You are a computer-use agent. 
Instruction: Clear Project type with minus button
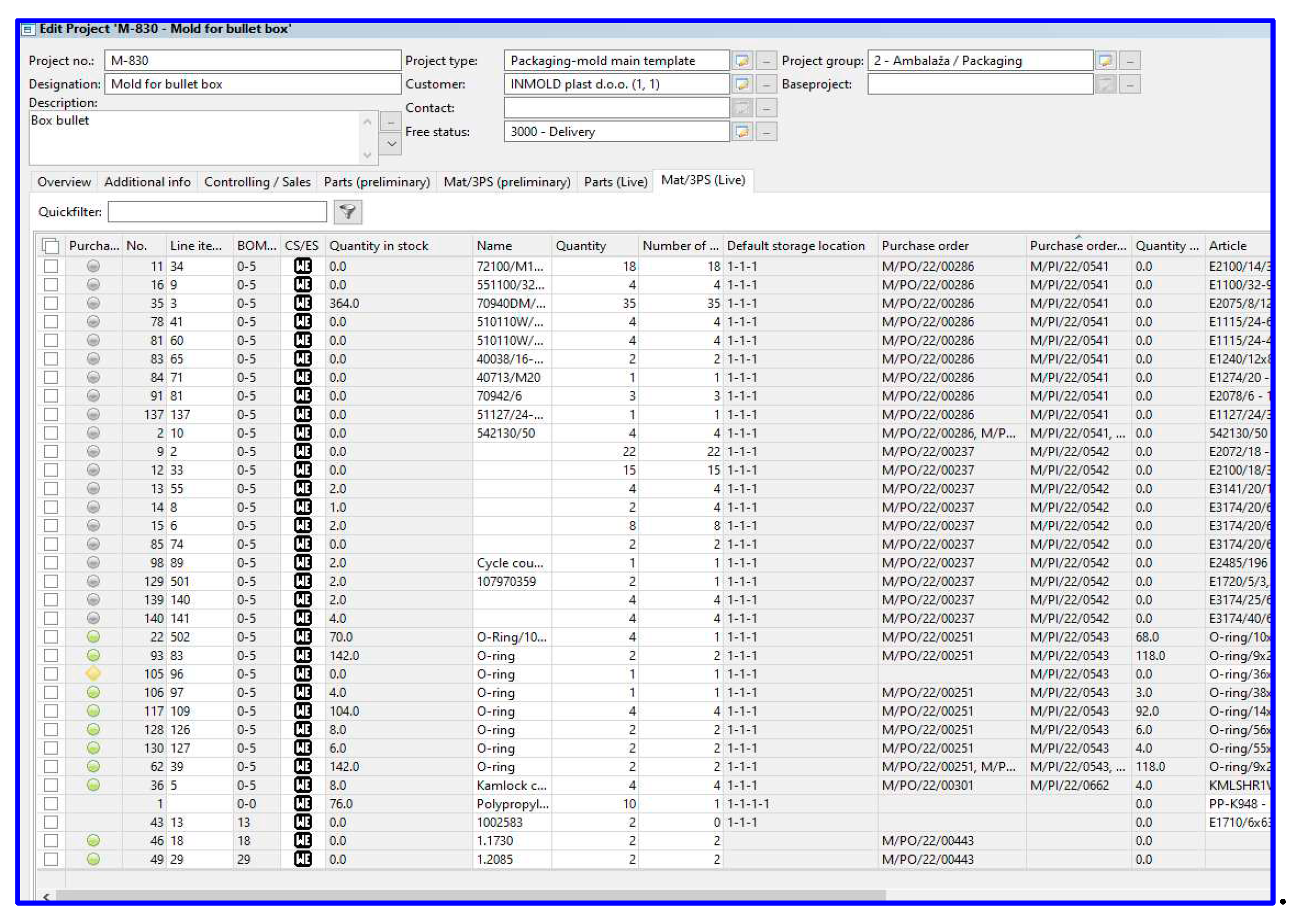[x=766, y=60]
